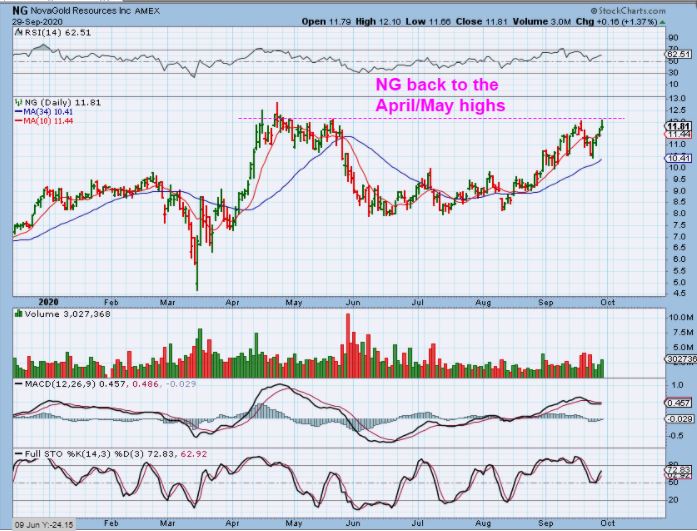Click the '20' stochastic axis label

[x=673, y=500]
